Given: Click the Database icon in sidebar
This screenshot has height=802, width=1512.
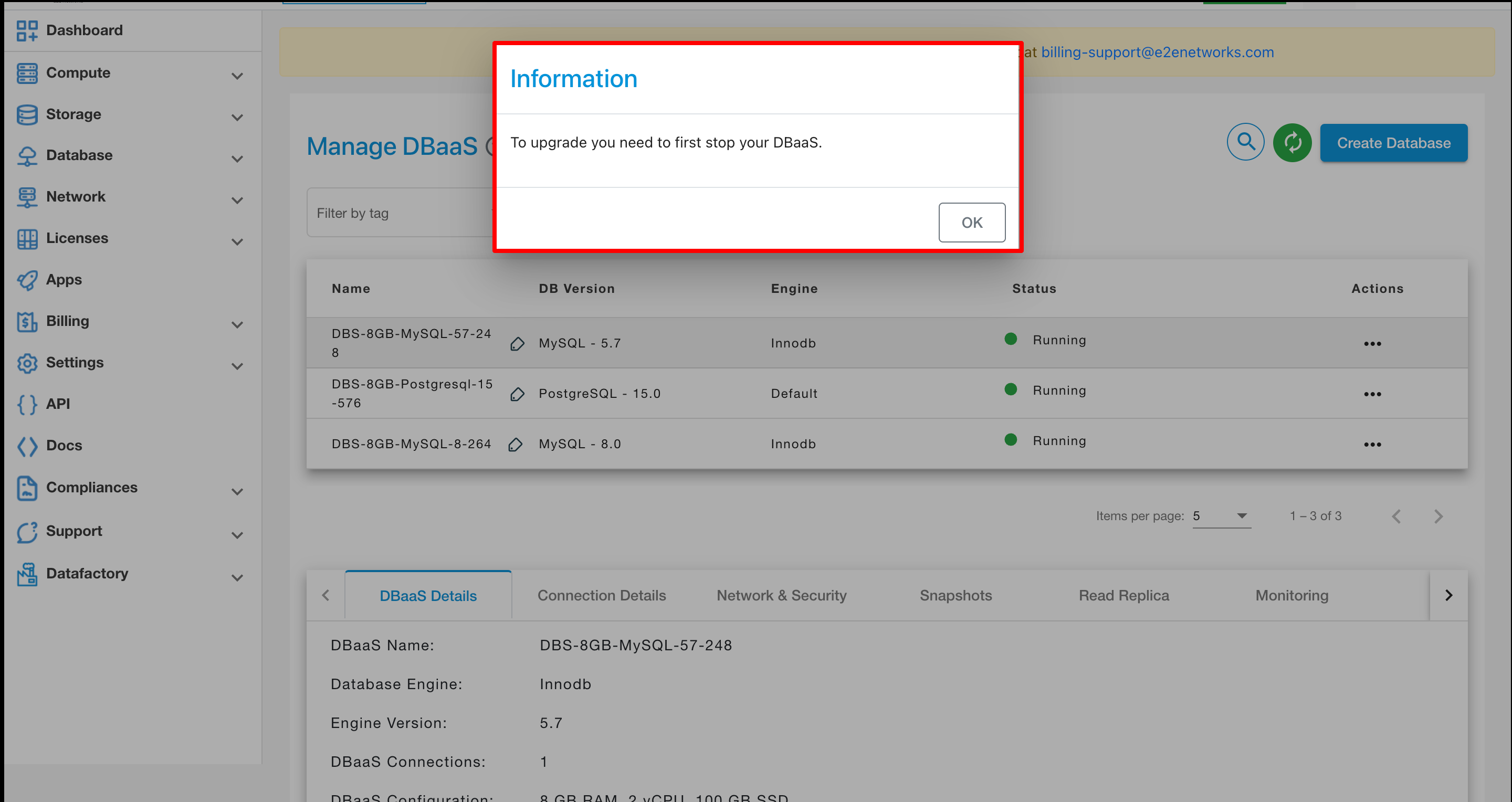Looking at the screenshot, I should tap(27, 155).
